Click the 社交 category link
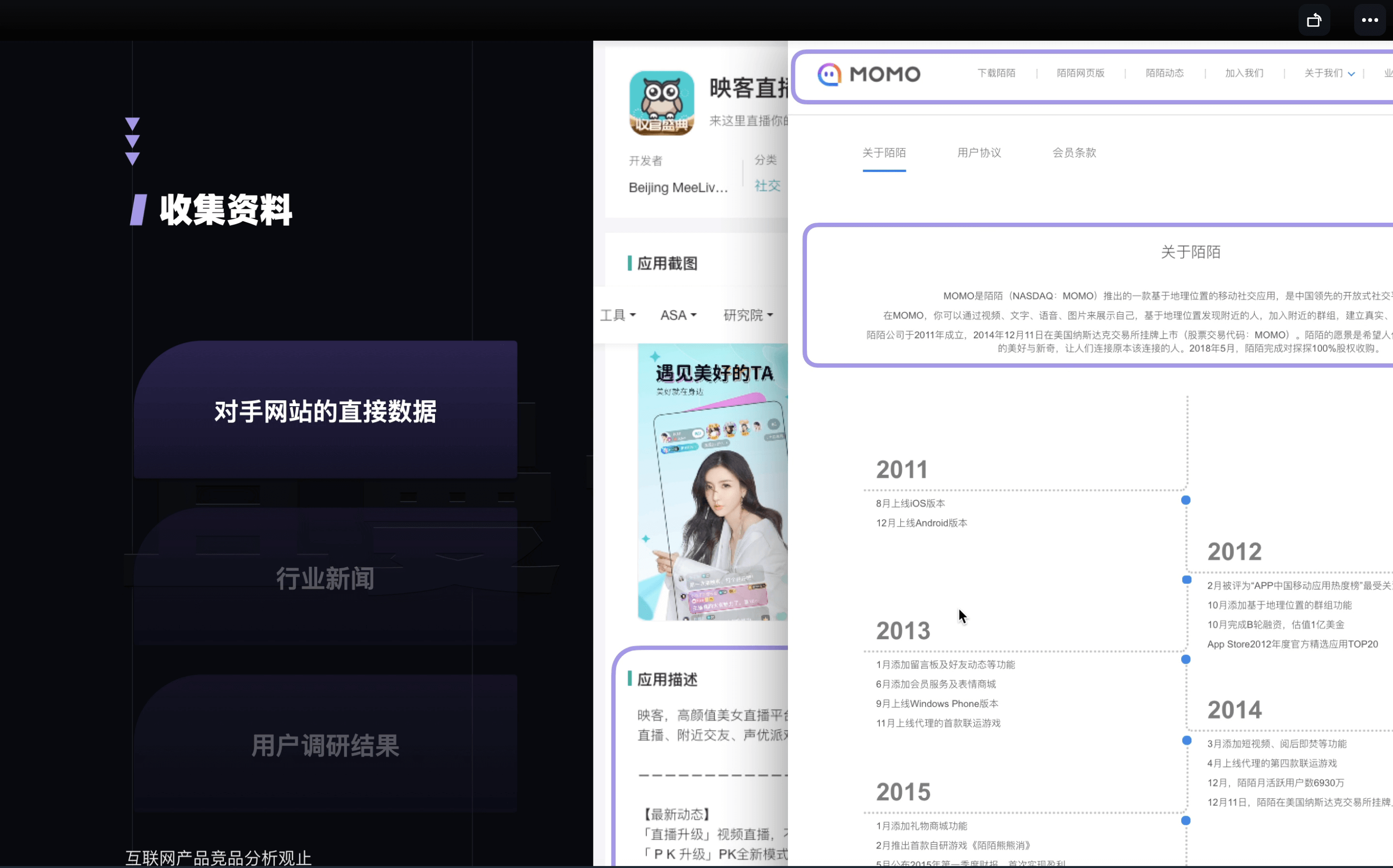1393x868 pixels. click(767, 185)
